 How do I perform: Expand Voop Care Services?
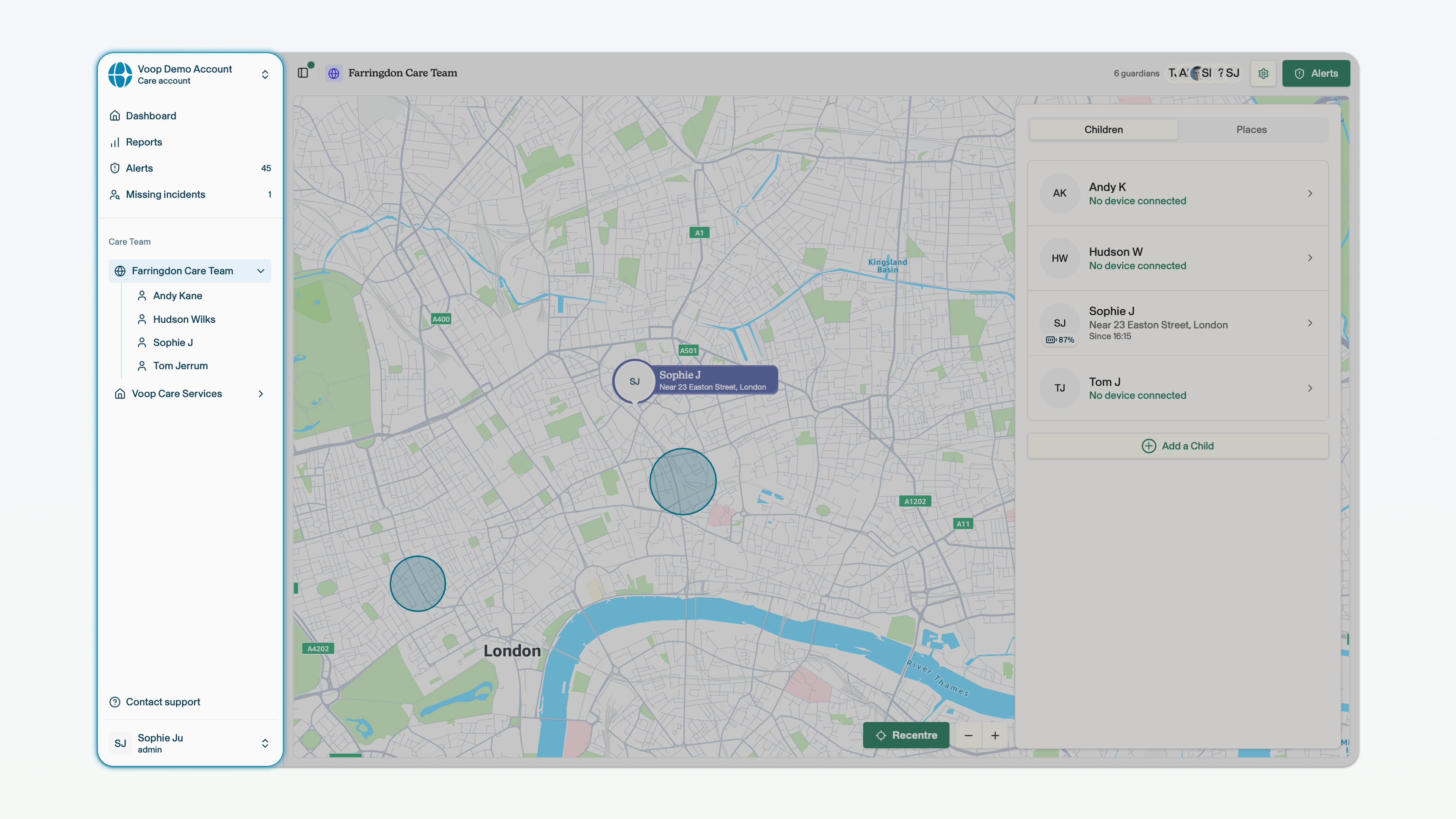tap(260, 394)
